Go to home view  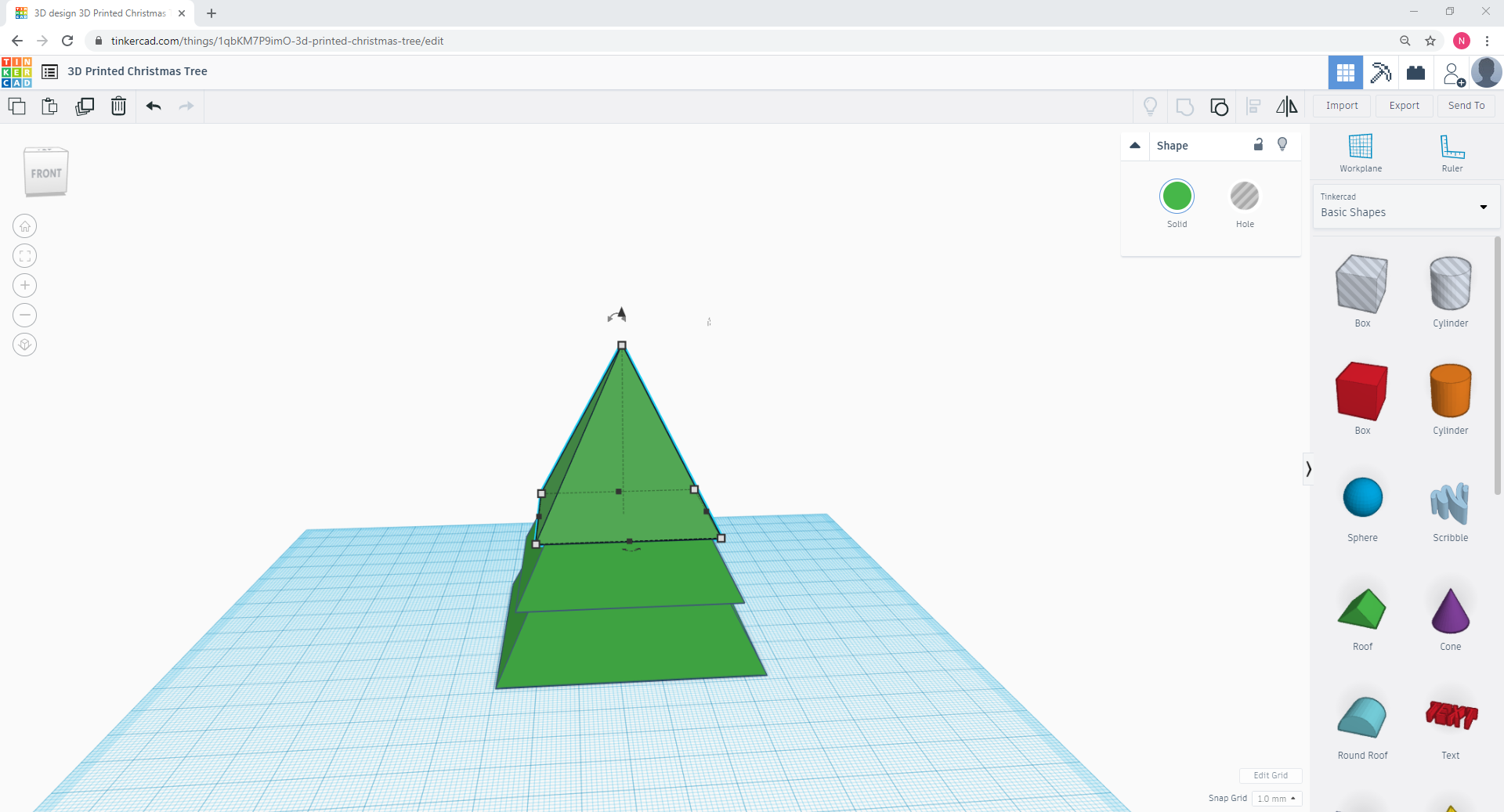pos(25,226)
